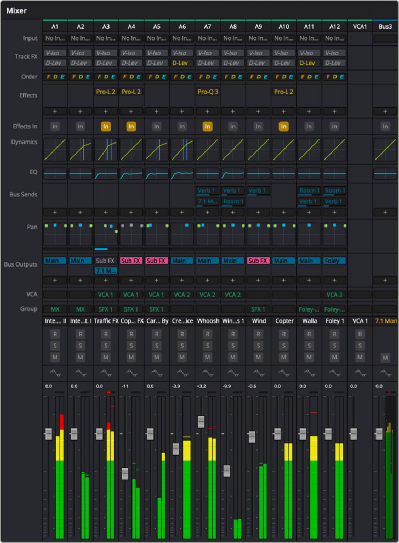Open Pro-L 2 effect on track A3

click(x=106, y=92)
